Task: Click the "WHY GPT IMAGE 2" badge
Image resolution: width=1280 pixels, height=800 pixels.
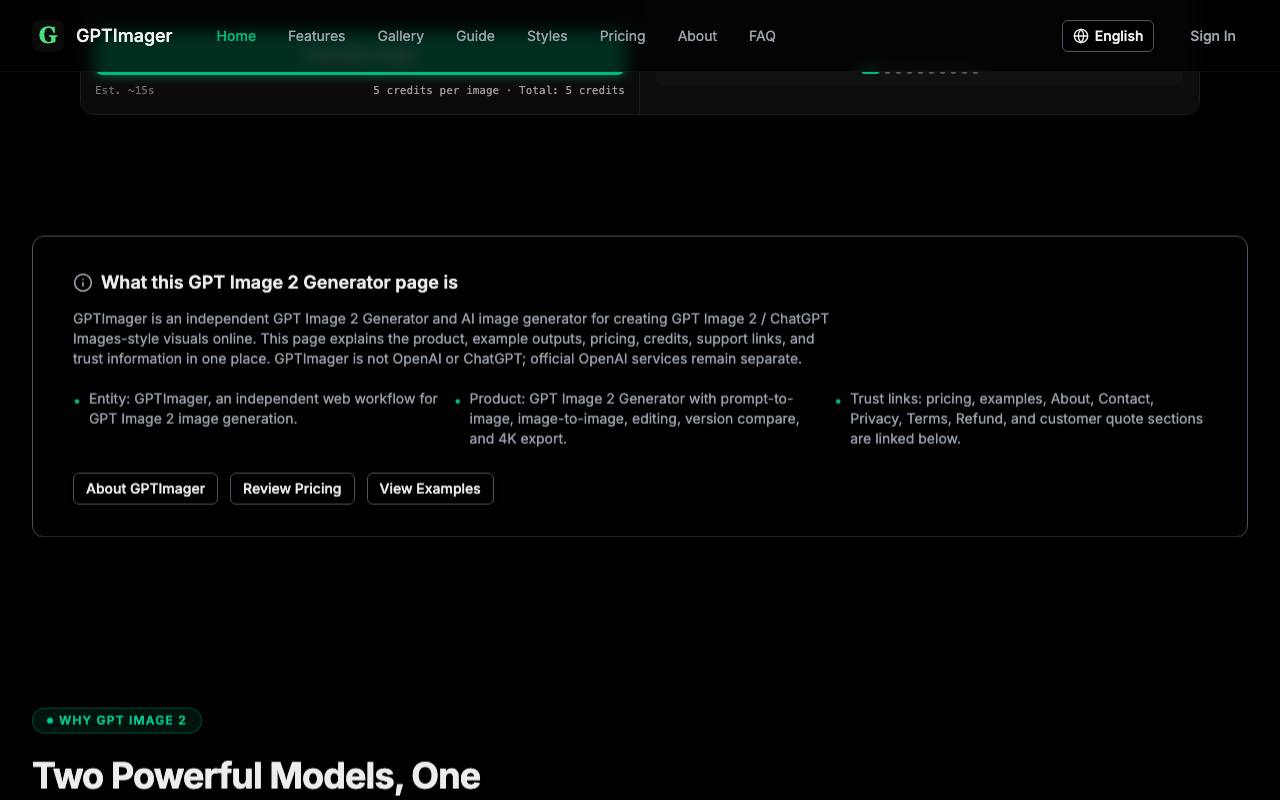Action: pyautogui.click(x=117, y=720)
